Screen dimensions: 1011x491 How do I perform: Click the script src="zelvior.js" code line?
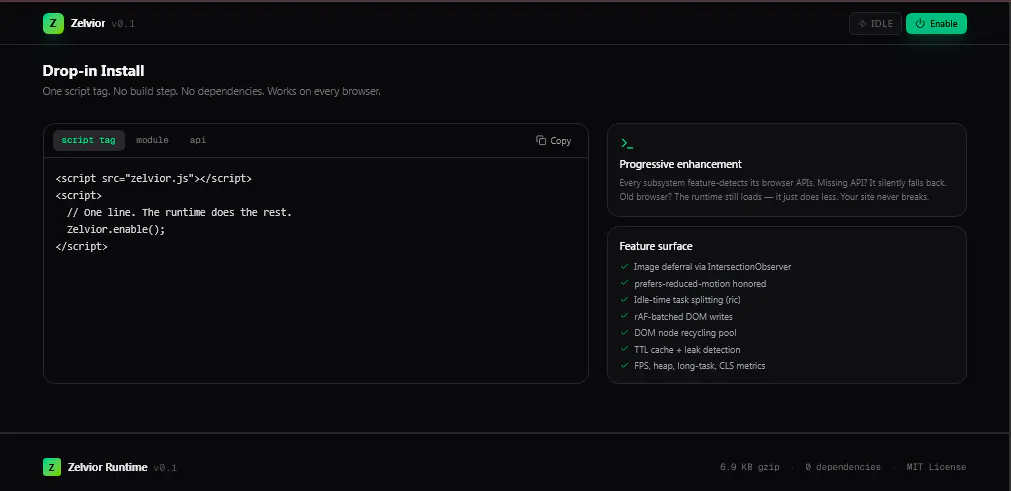[x=153, y=178]
